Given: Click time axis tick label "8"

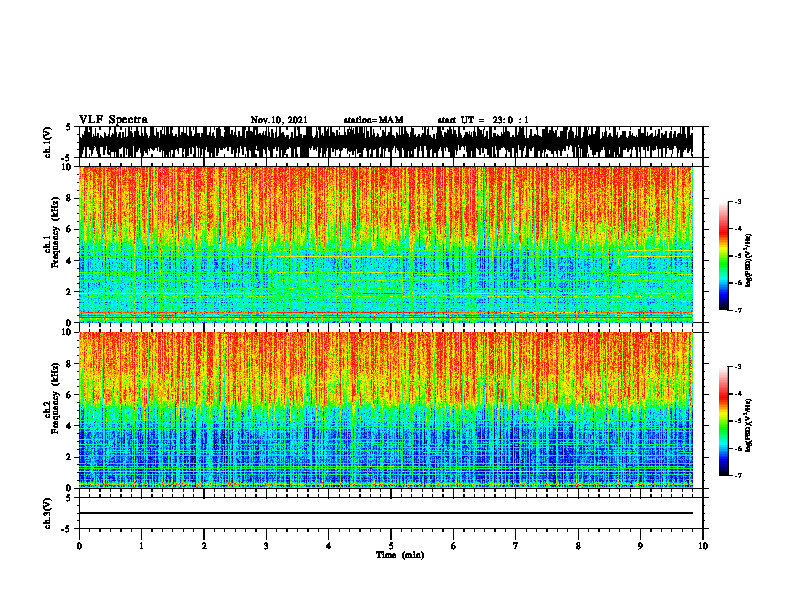Looking at the screenshot, I should (578, 546).
